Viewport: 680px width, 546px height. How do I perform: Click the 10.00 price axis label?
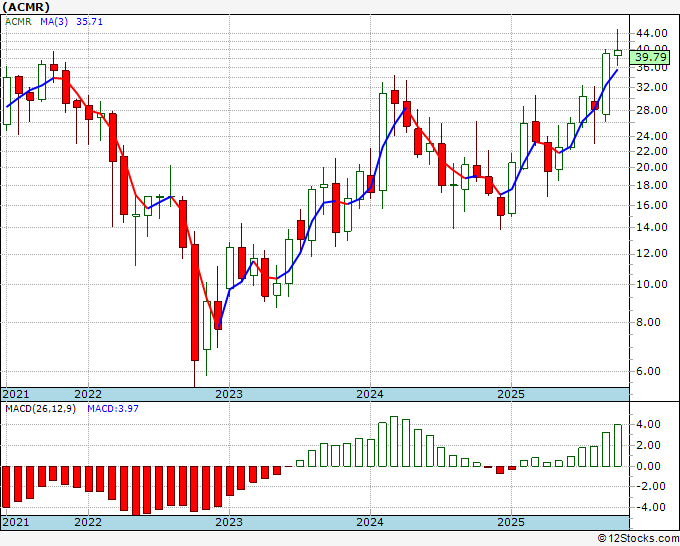point(651,284)
